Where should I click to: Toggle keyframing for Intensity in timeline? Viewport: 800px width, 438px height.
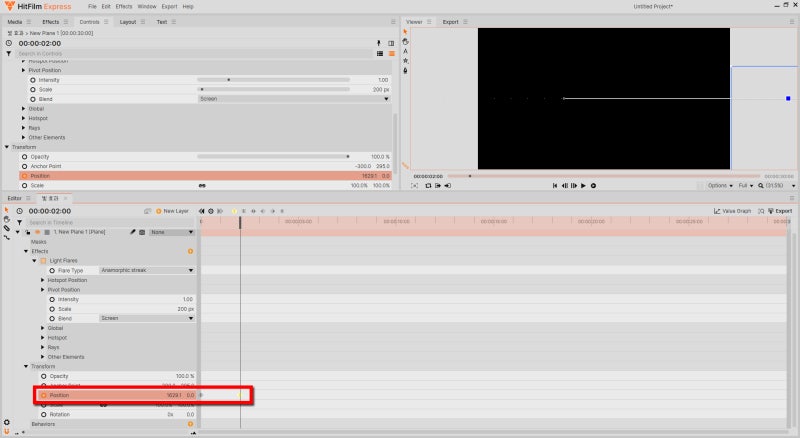coord(52,299)
